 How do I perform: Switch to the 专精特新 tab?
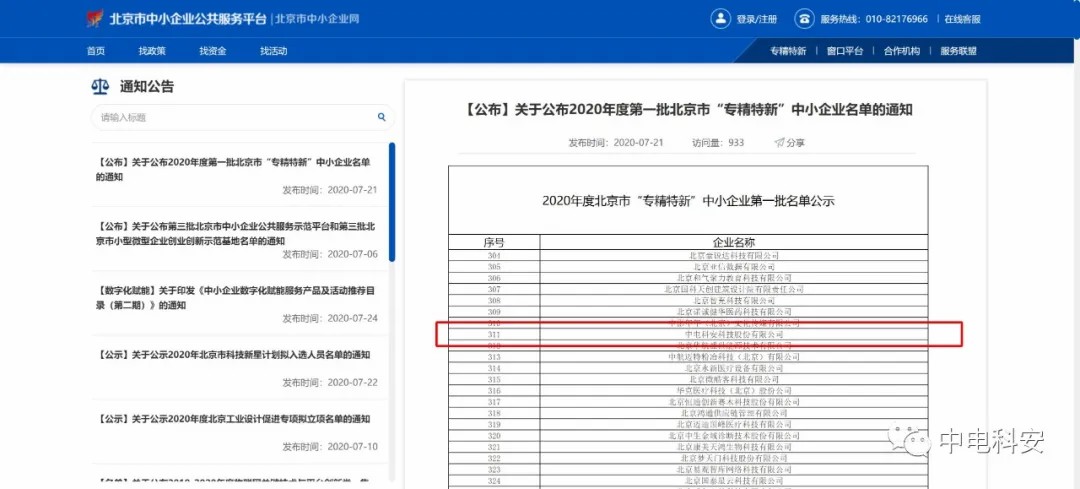tap(787, 51)
